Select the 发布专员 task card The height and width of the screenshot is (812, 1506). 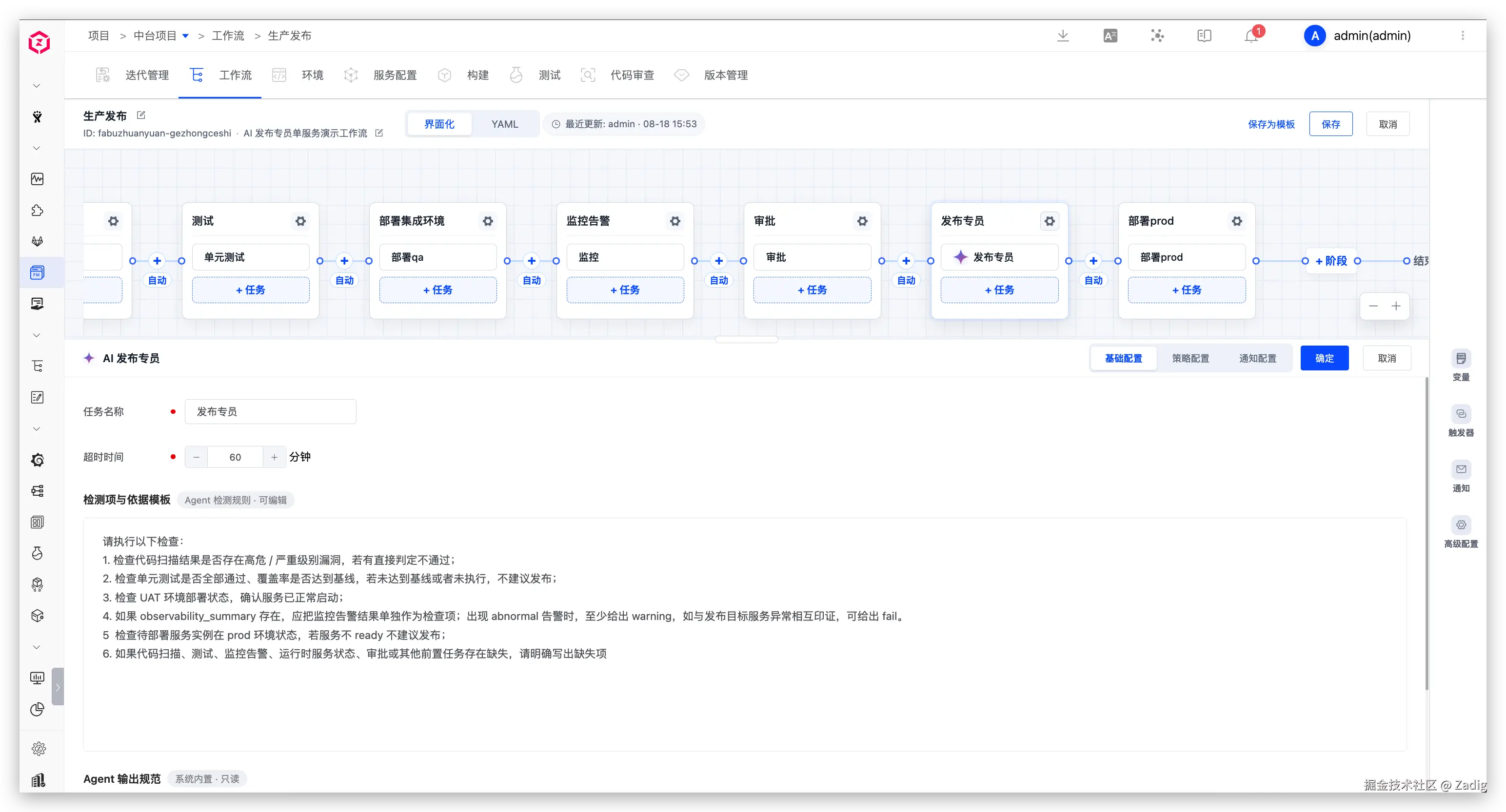(x=999, y=257)
